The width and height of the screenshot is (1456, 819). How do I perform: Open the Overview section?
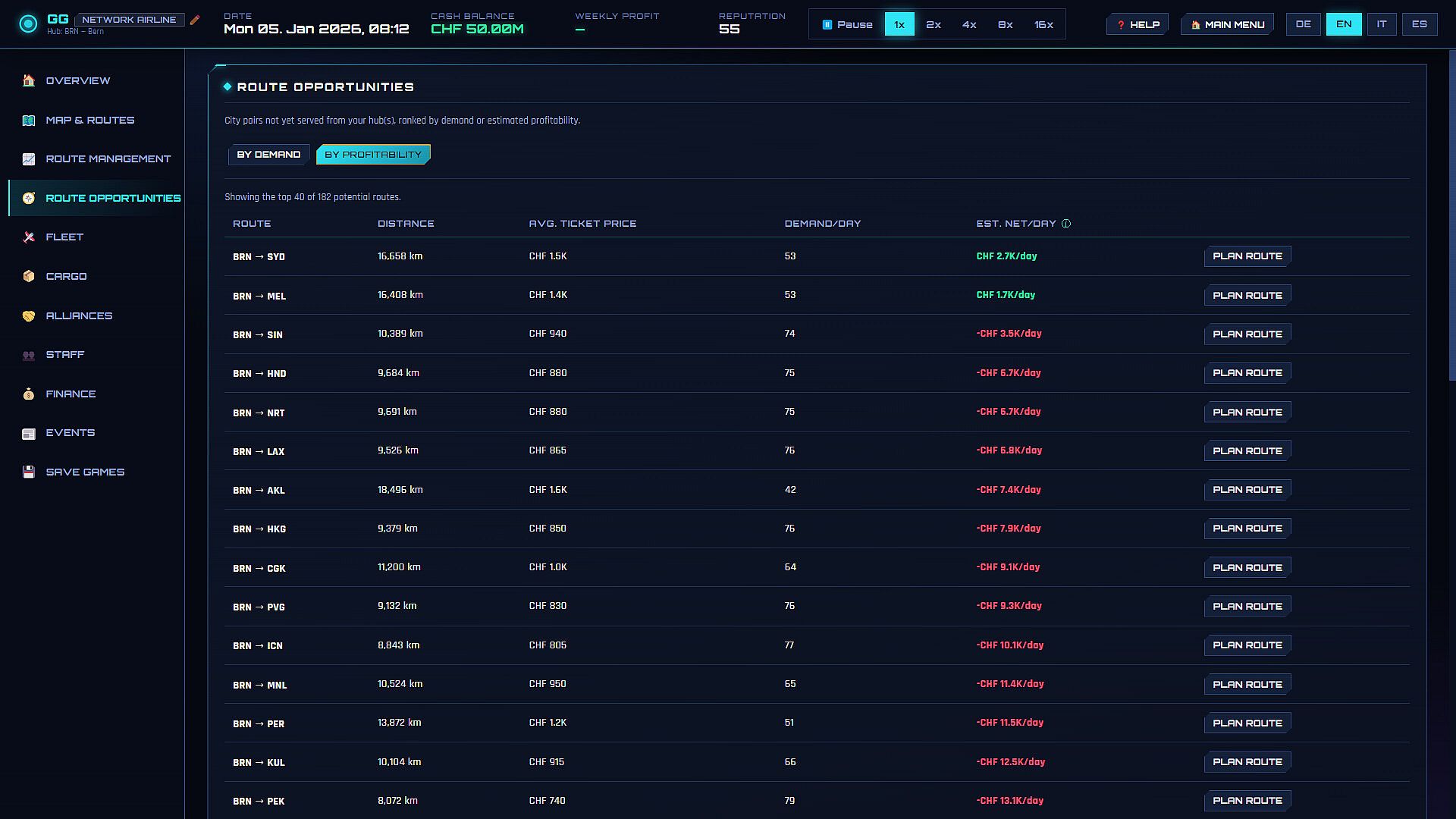(96, 80)
